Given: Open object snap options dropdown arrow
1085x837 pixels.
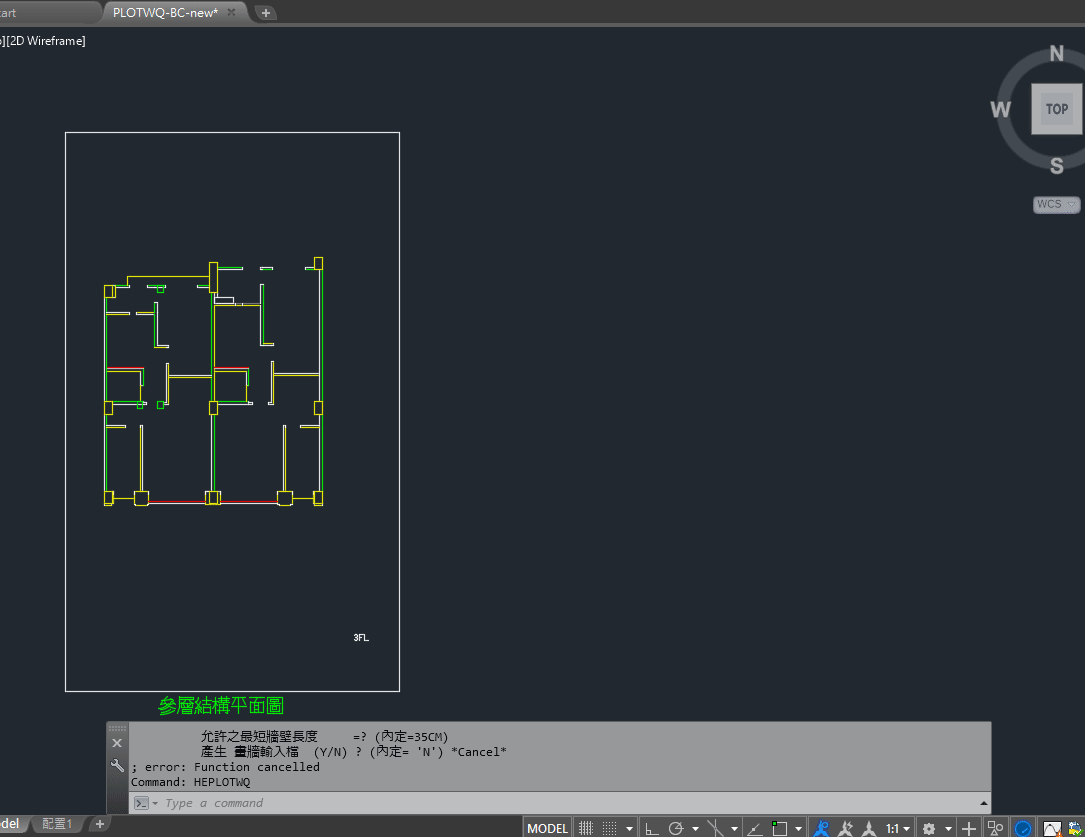Looking at the screenshot, I should click(799, 828).
